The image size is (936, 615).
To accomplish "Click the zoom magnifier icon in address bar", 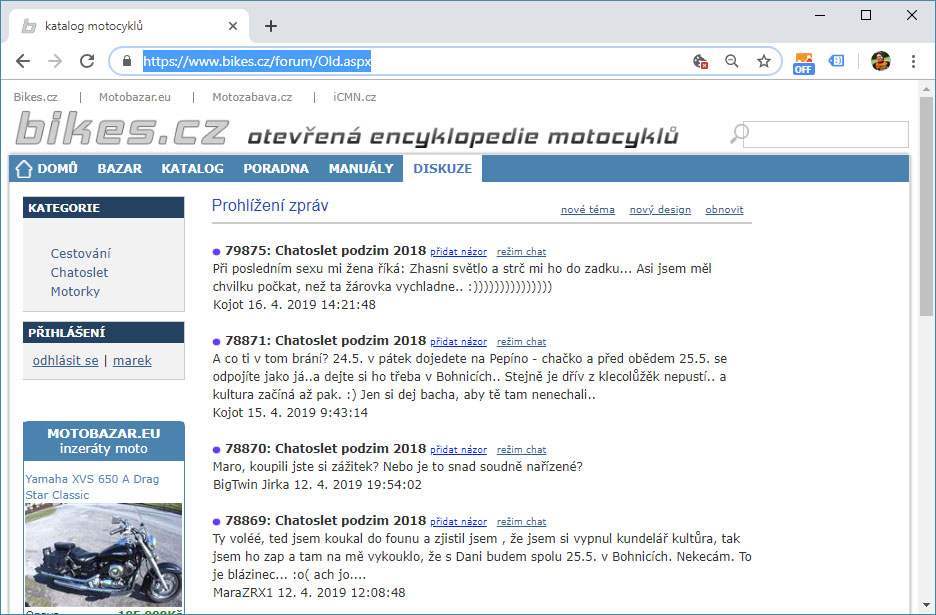I will [x=732, y=61].
